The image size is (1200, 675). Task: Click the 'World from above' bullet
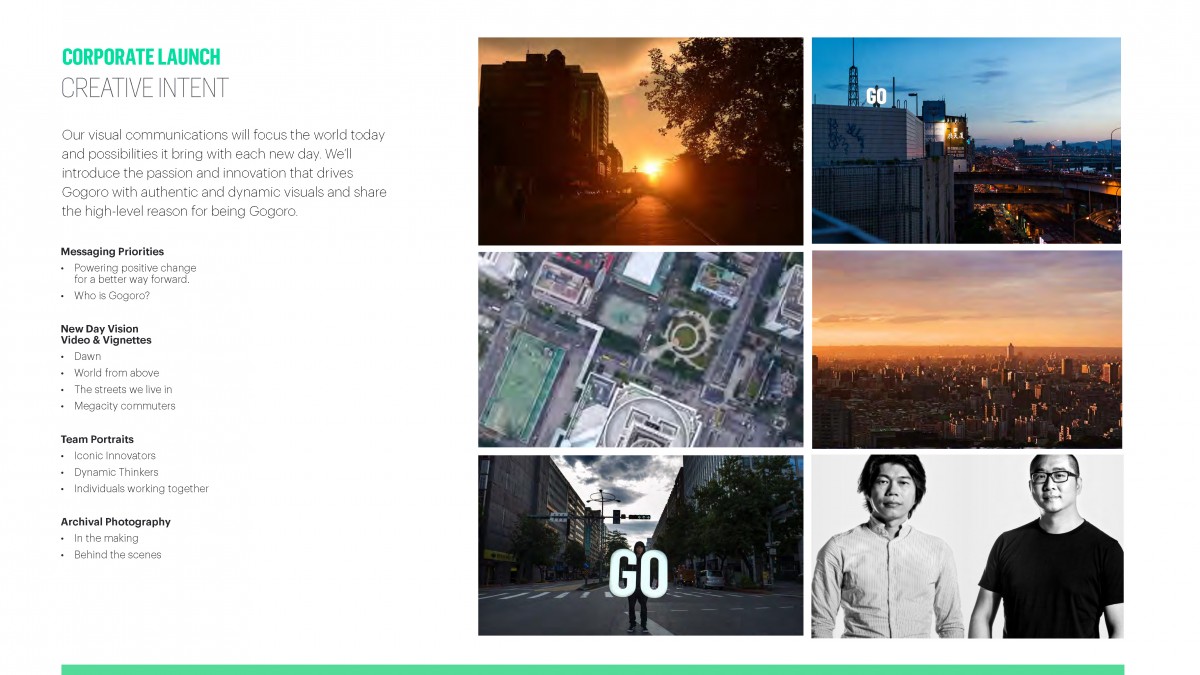(116, 373)
